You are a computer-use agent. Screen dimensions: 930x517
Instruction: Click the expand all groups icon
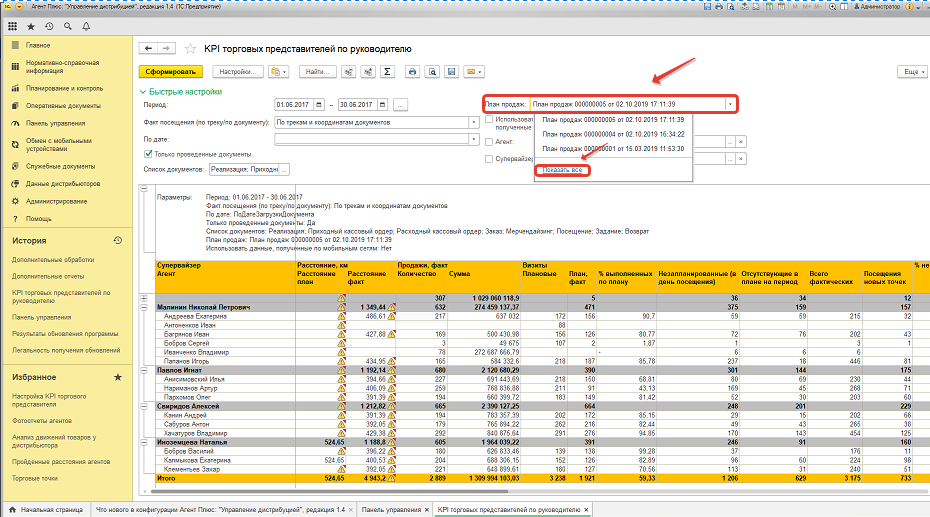(368, 72)
